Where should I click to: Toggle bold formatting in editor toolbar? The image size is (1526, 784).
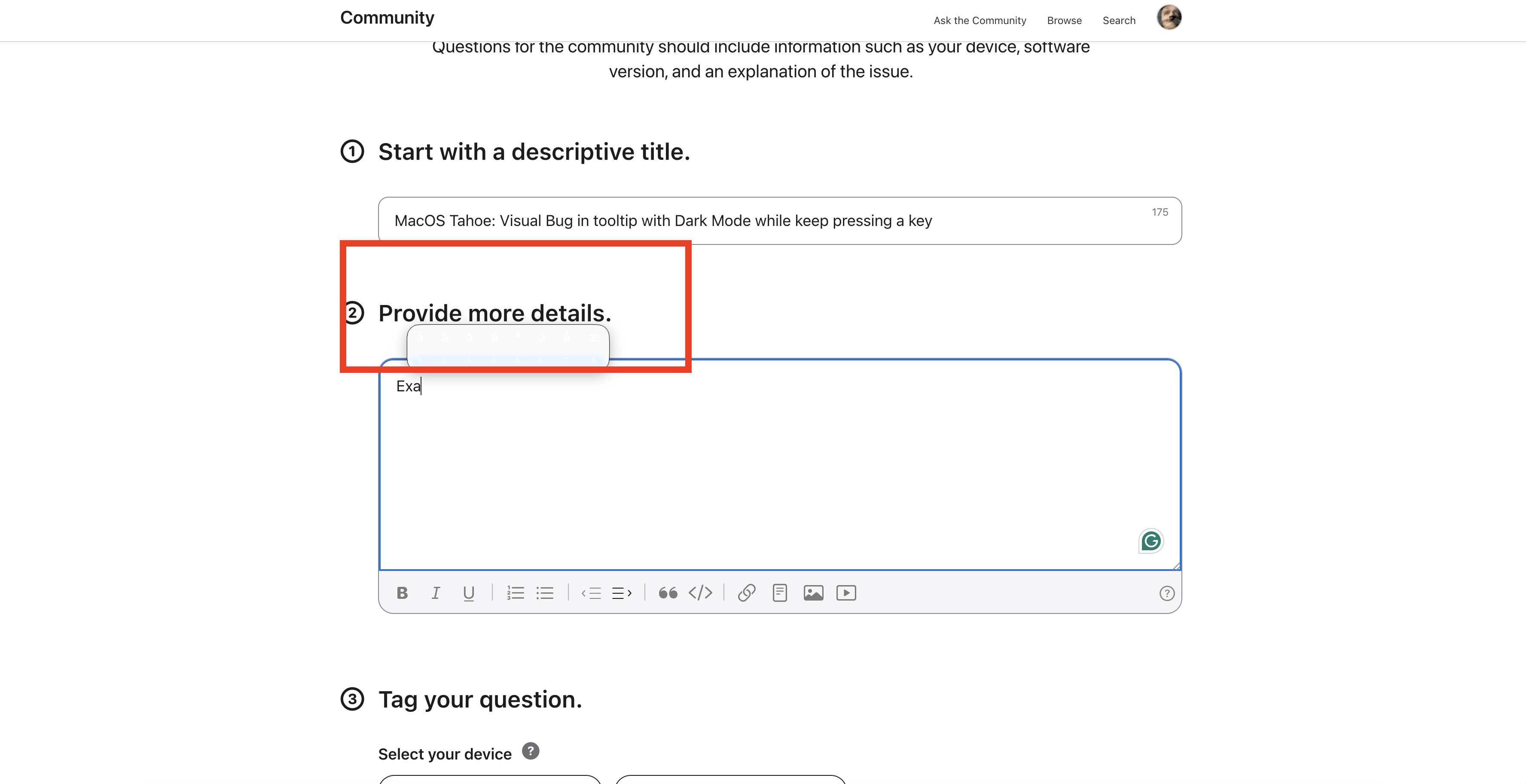click(402, 593)
